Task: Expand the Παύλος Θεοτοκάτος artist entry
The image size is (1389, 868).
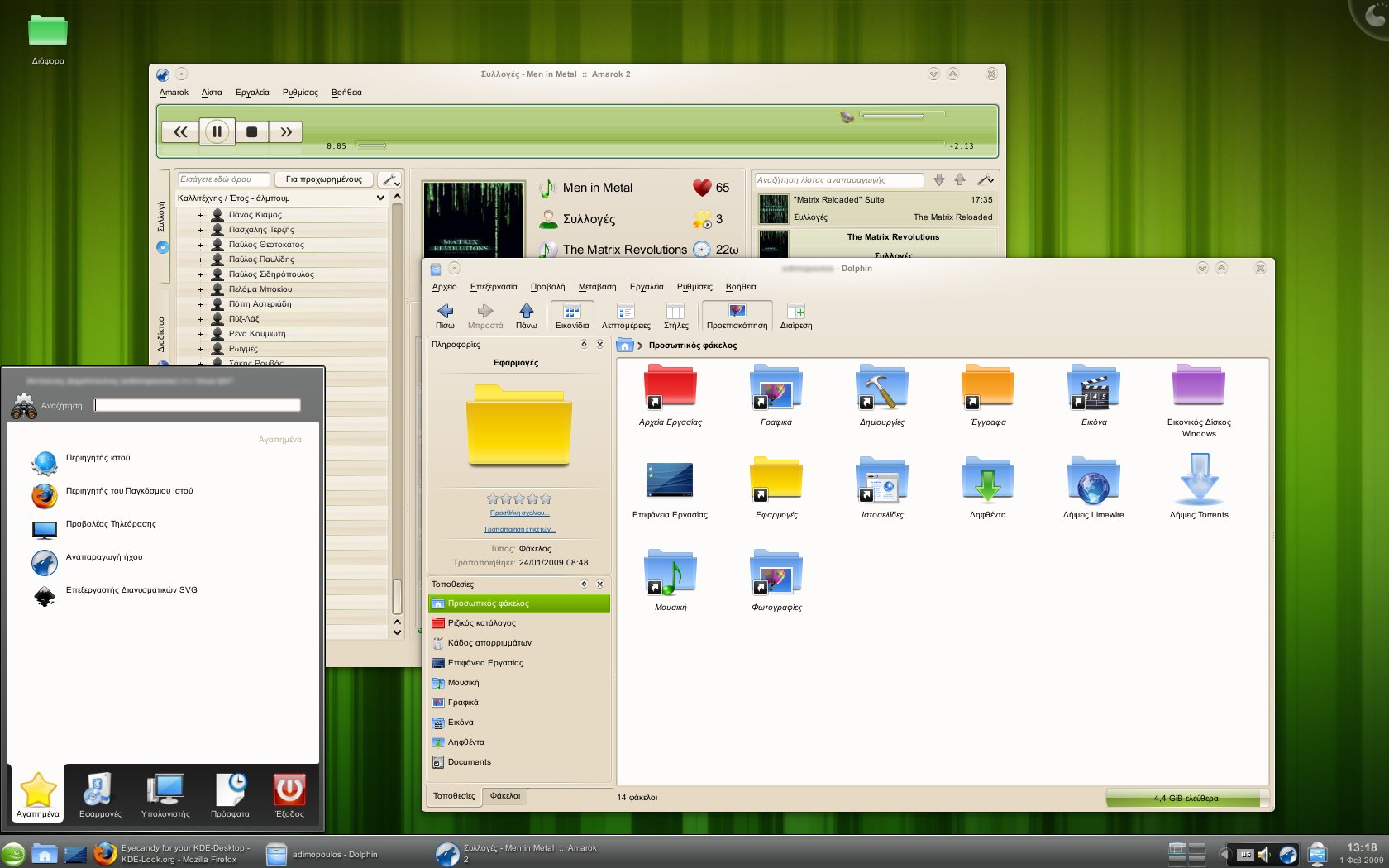Action: (200, 245)
